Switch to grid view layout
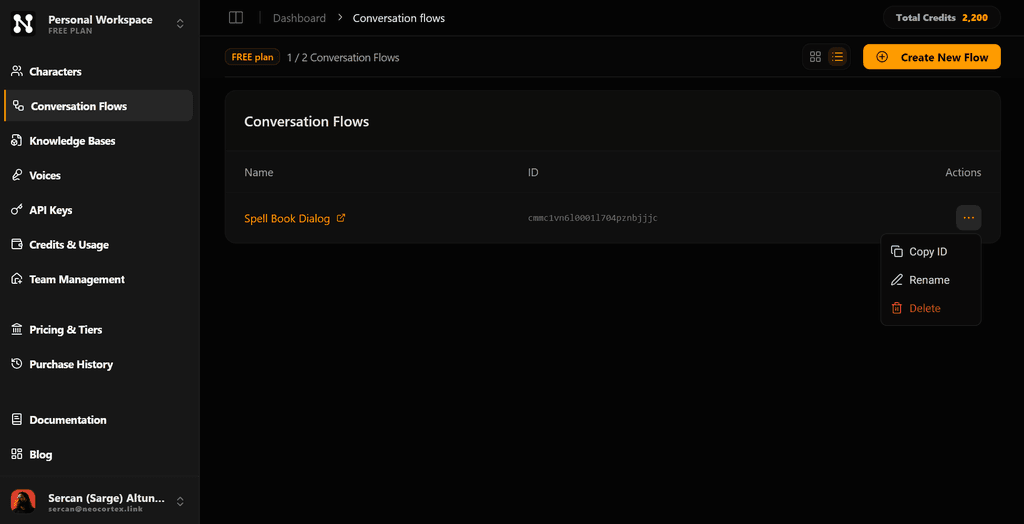Image resolution: width=1024 pixels, height=524 pixels. 815,57
